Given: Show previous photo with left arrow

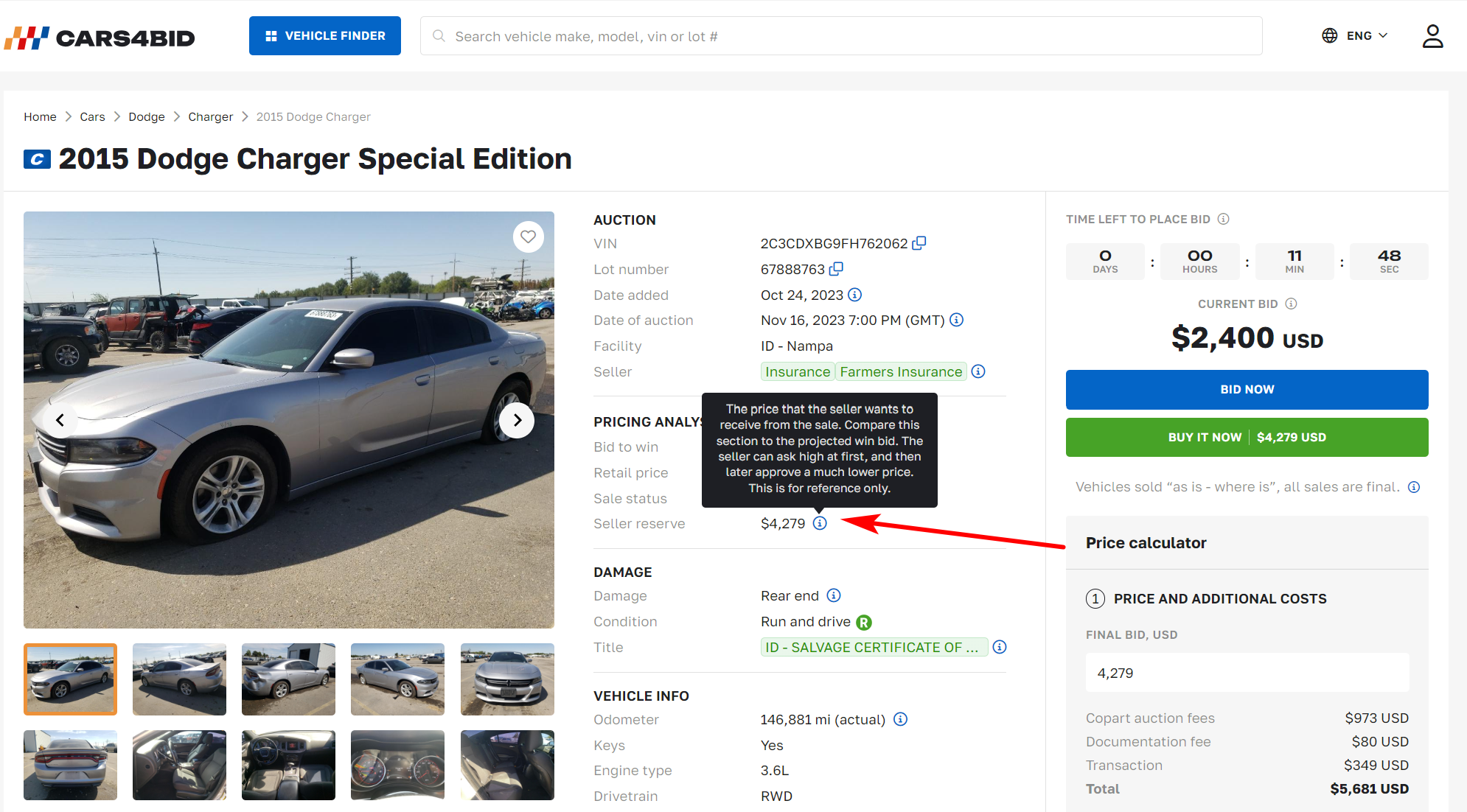Looking at the screenshot, I should click(60, 420).
